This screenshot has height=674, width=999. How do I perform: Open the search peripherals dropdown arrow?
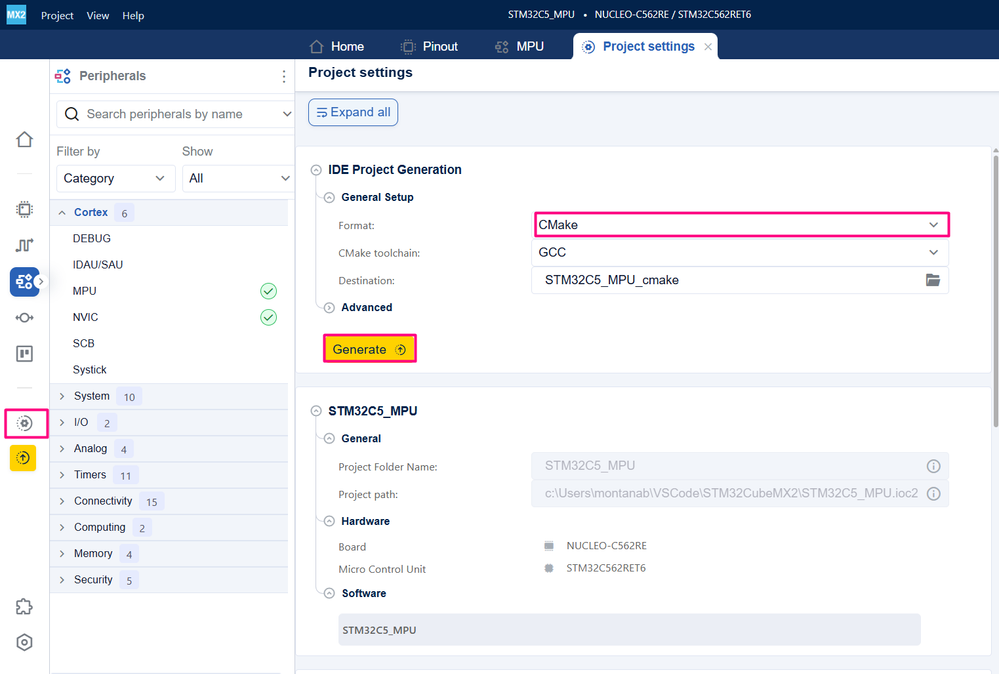pos(287,114)
